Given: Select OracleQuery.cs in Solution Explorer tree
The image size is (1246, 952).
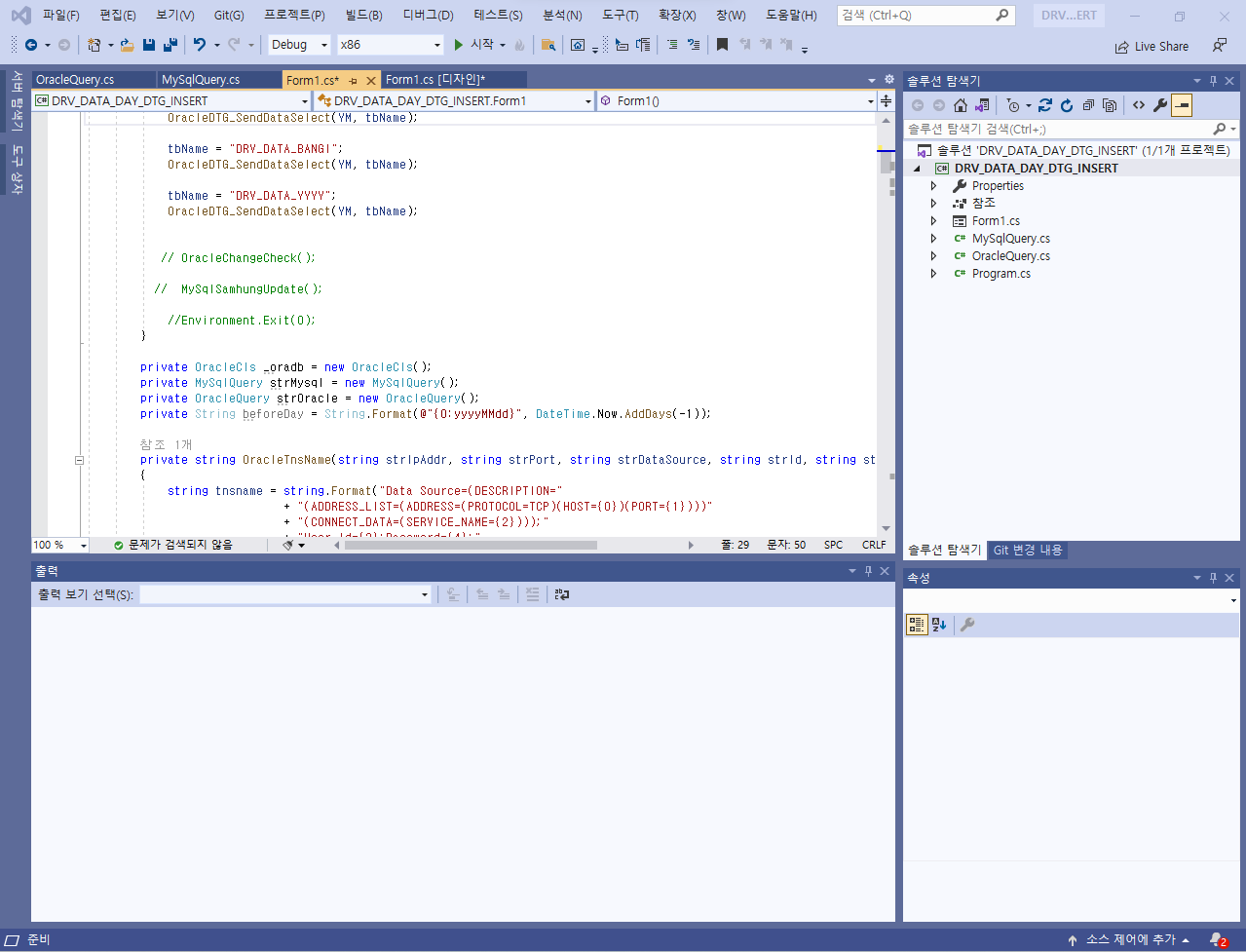Looking at the screenshot, I should point(1010,256).
